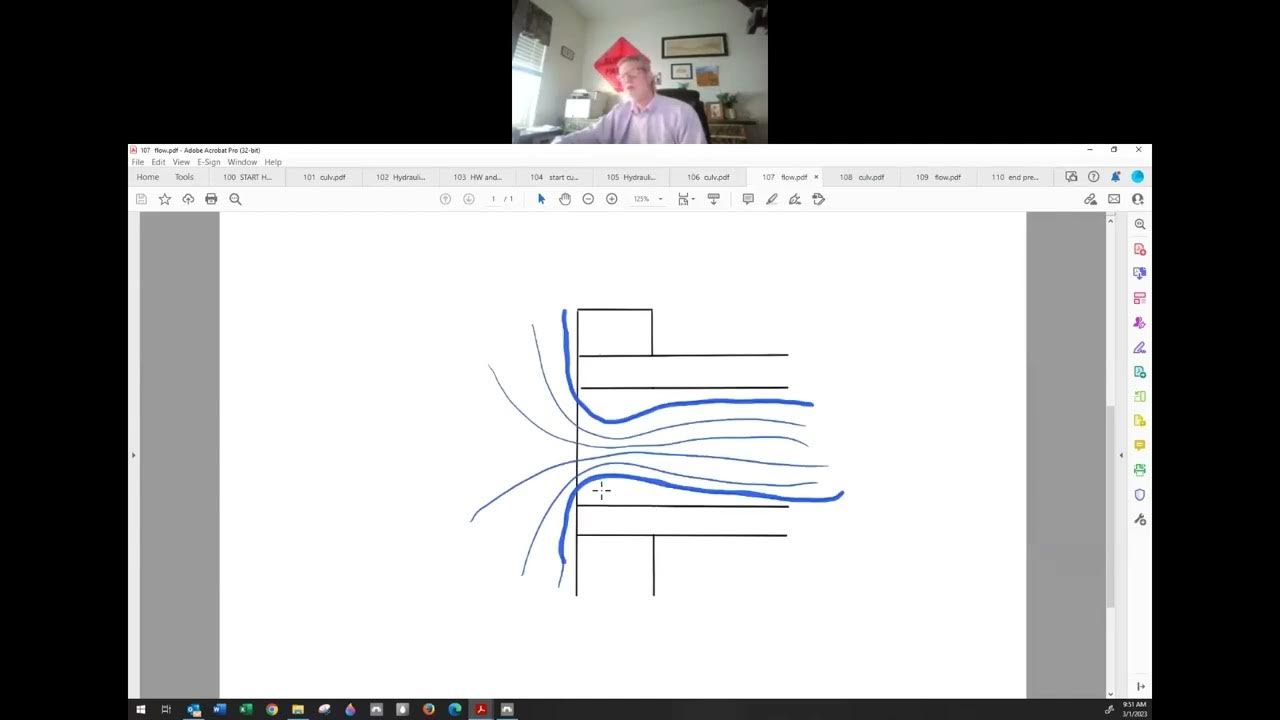This screenshot has width=1280, height=720.
Task: Zoom out with the minus button
Action: click(x=588, y=199)
